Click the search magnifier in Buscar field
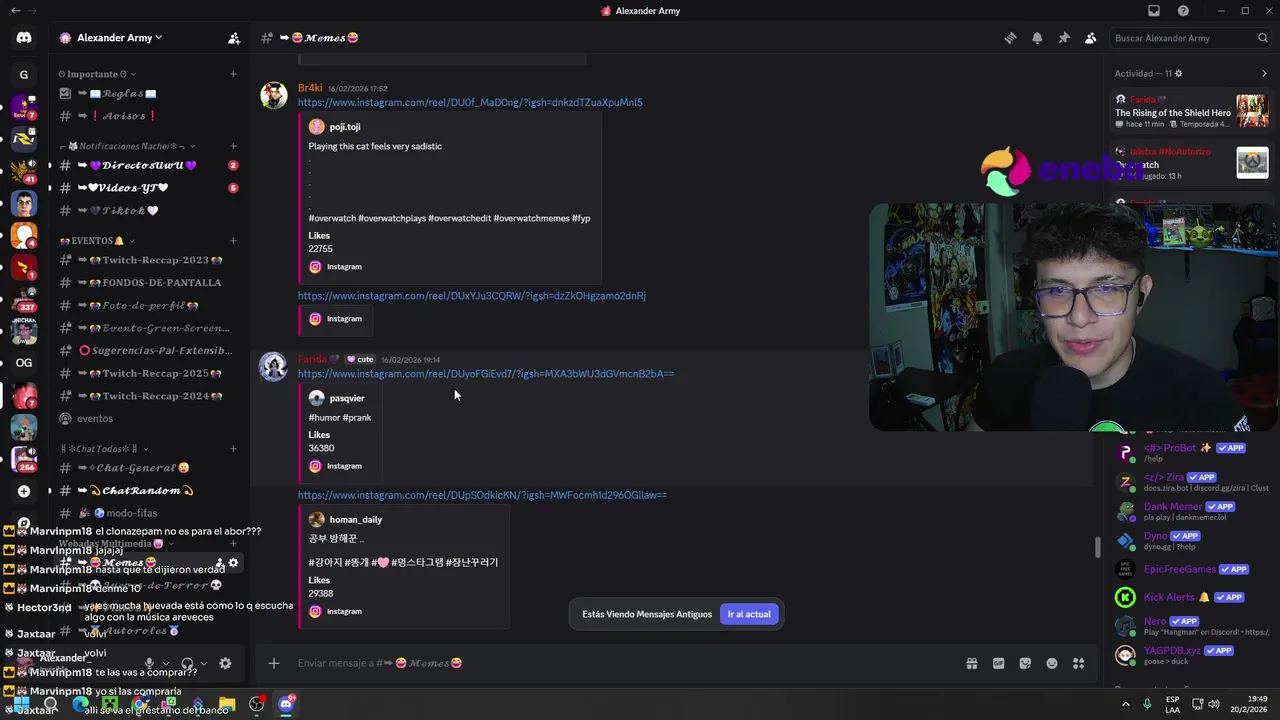Screen dimensions: 1280x720 point(1263,38)
